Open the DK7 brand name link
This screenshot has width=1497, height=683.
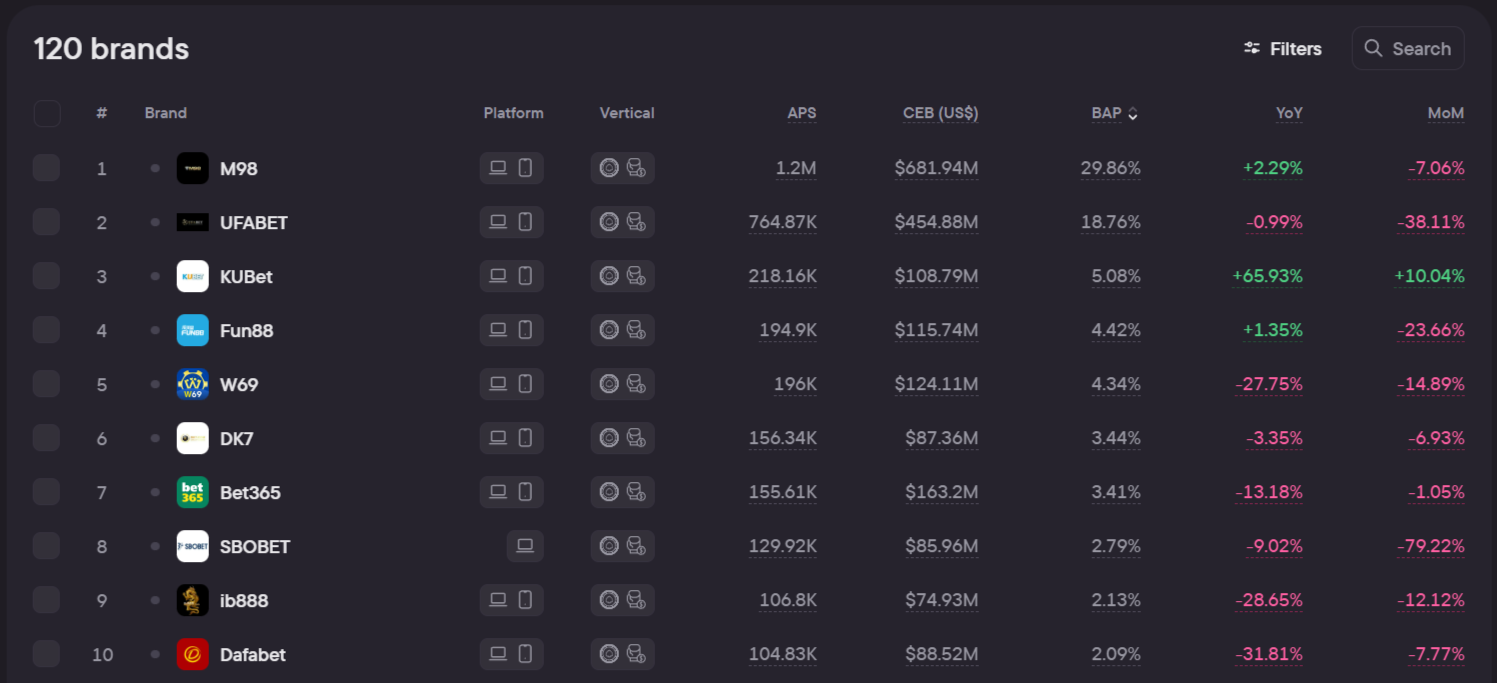tap(239, 438)
